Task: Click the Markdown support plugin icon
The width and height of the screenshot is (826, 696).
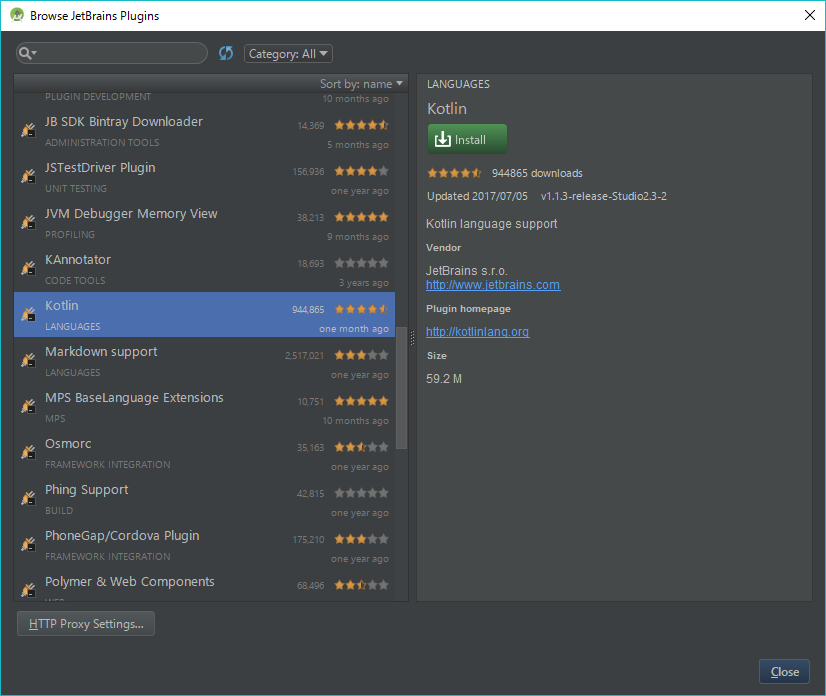Action: (x=28, y=360)
